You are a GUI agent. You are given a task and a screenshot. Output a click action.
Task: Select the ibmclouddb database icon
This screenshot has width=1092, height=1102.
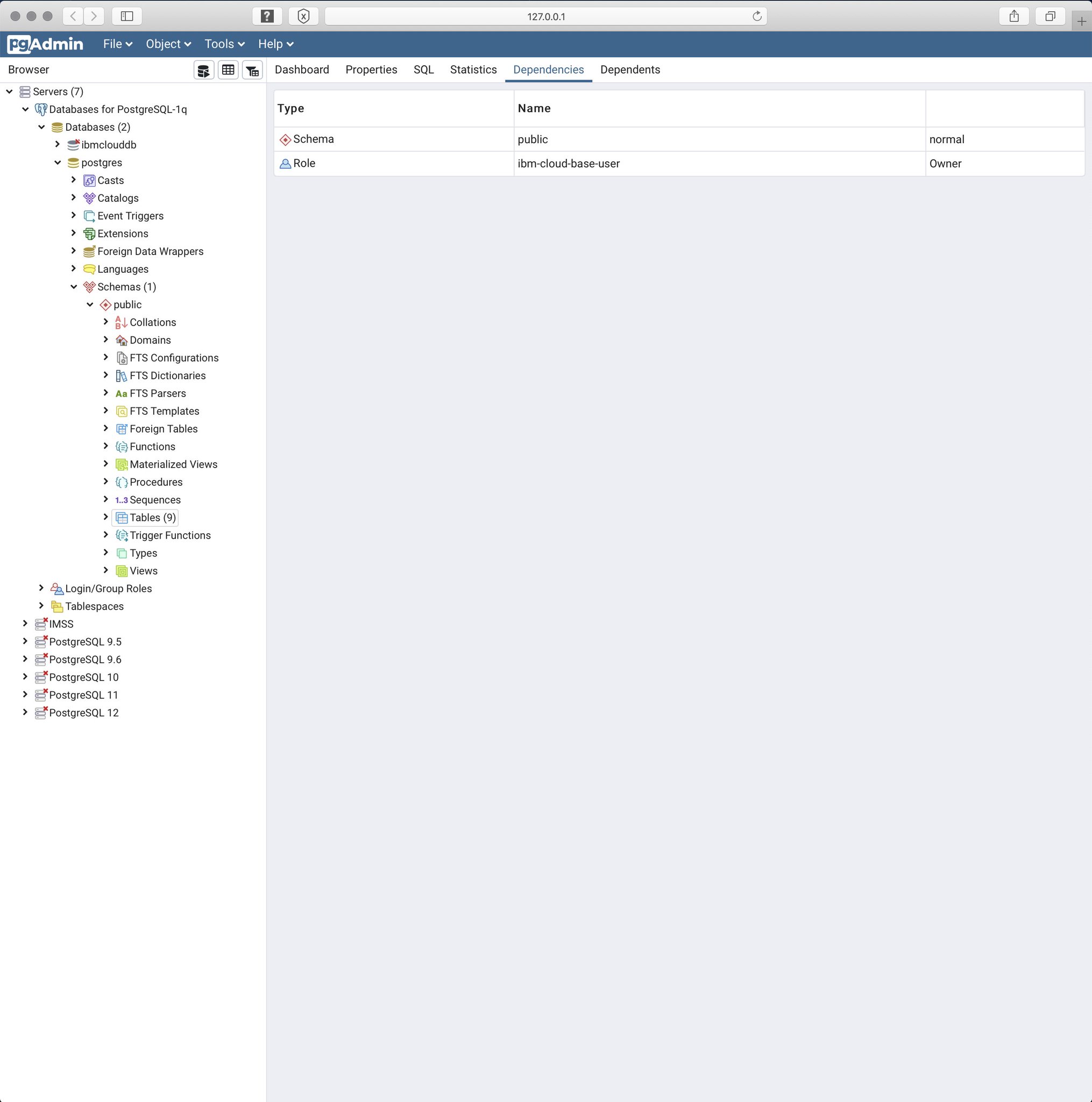[x=73, y=145]
